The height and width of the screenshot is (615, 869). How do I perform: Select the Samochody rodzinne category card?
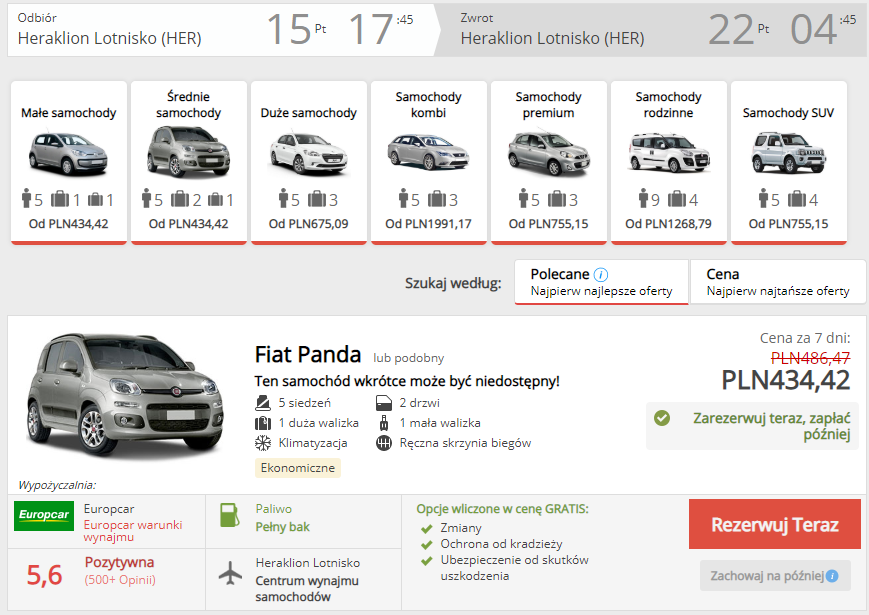[668, 163]
